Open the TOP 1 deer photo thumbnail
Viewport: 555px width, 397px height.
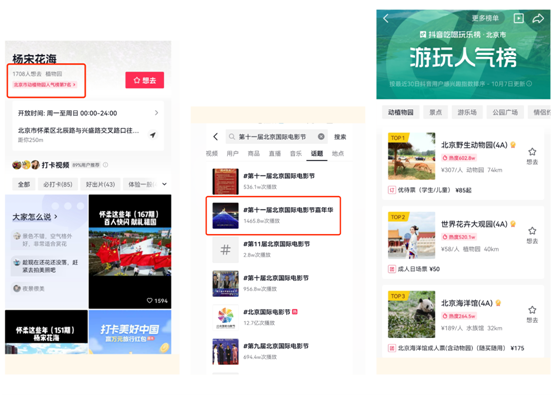[x=411, y=156]
